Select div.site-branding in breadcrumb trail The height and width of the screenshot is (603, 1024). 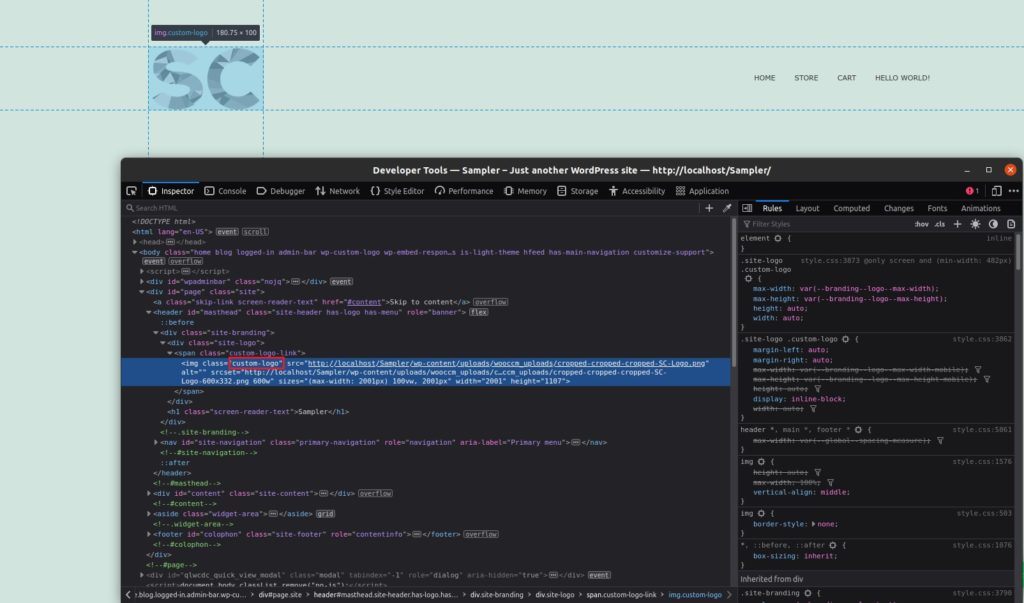pos(496,595)
